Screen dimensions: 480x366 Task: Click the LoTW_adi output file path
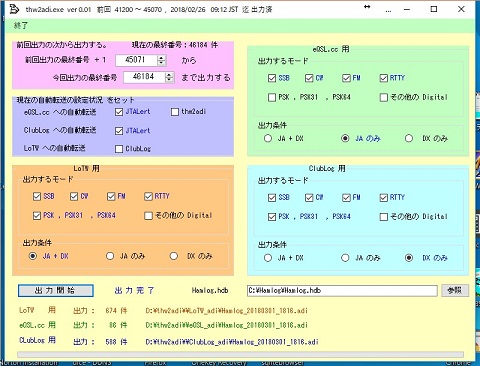pos(227,311)
